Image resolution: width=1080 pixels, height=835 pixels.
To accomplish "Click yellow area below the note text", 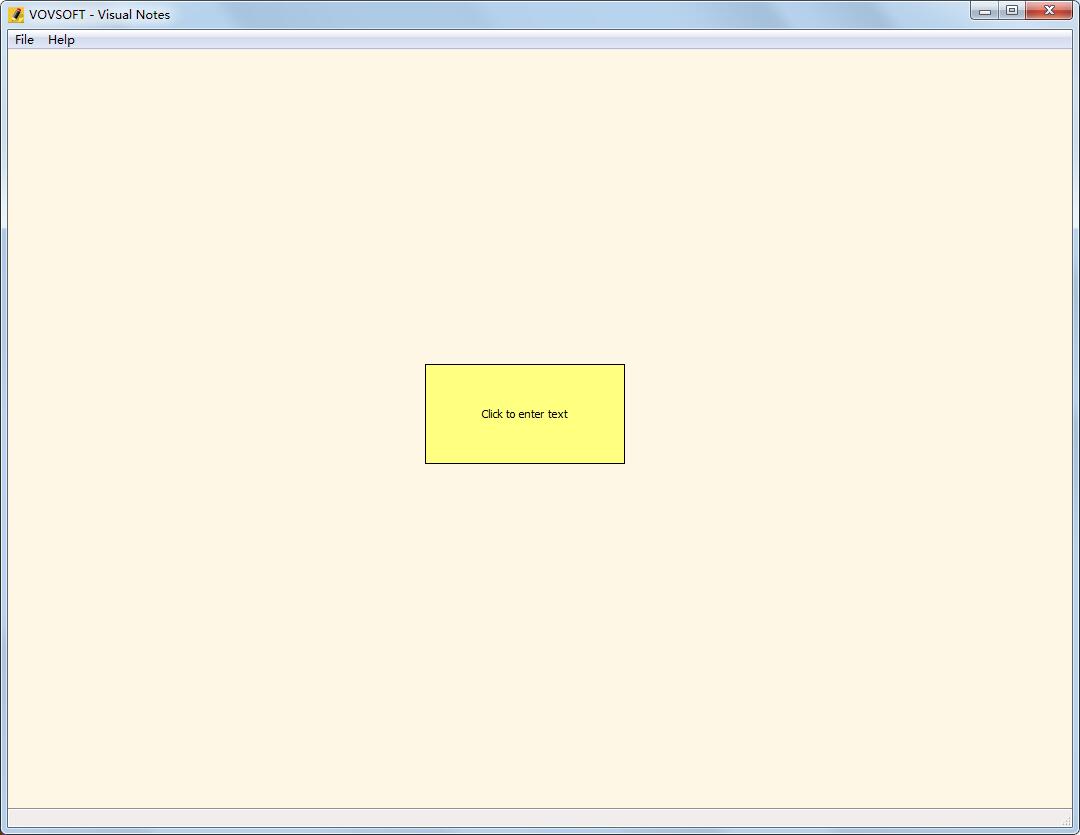I will pos(525,442).
